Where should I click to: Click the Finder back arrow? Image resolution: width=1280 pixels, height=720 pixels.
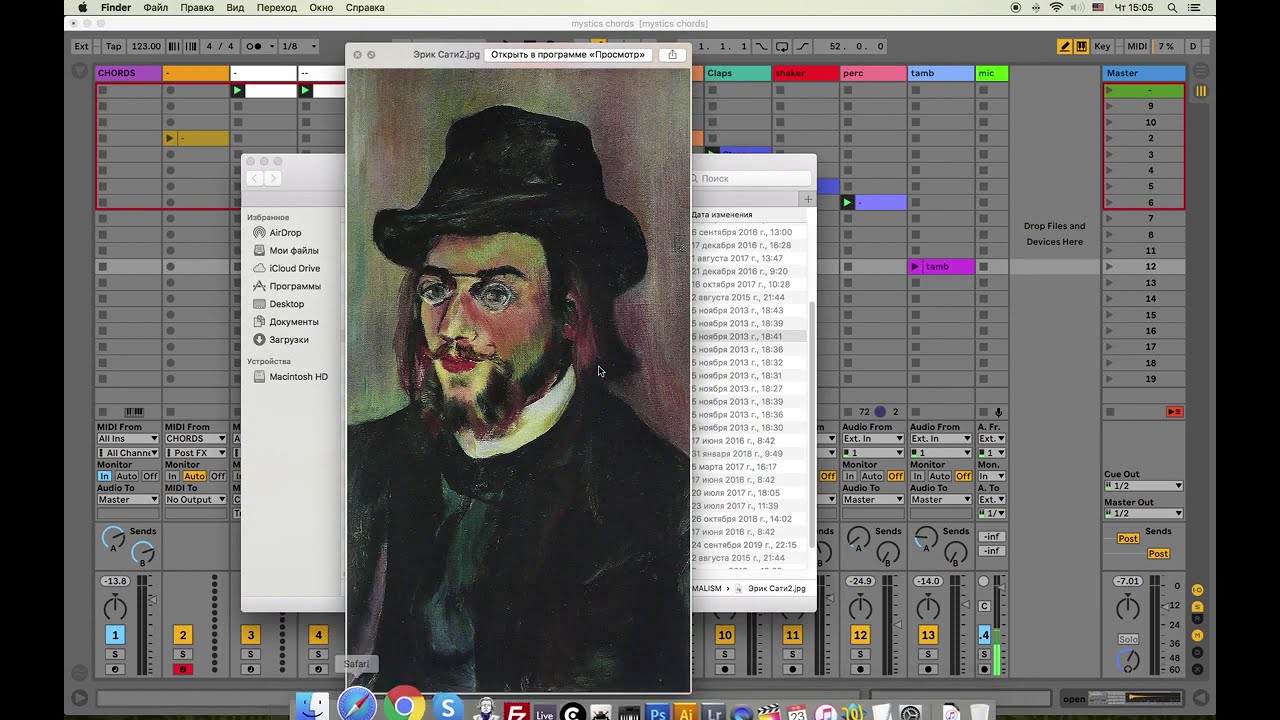pyautogui.click(x=254, y=178)
